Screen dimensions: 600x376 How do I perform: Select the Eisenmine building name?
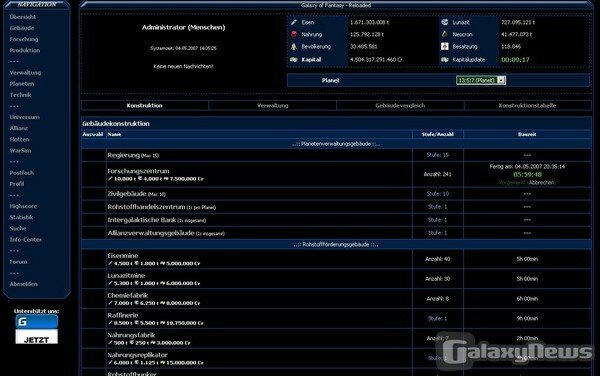122,256
